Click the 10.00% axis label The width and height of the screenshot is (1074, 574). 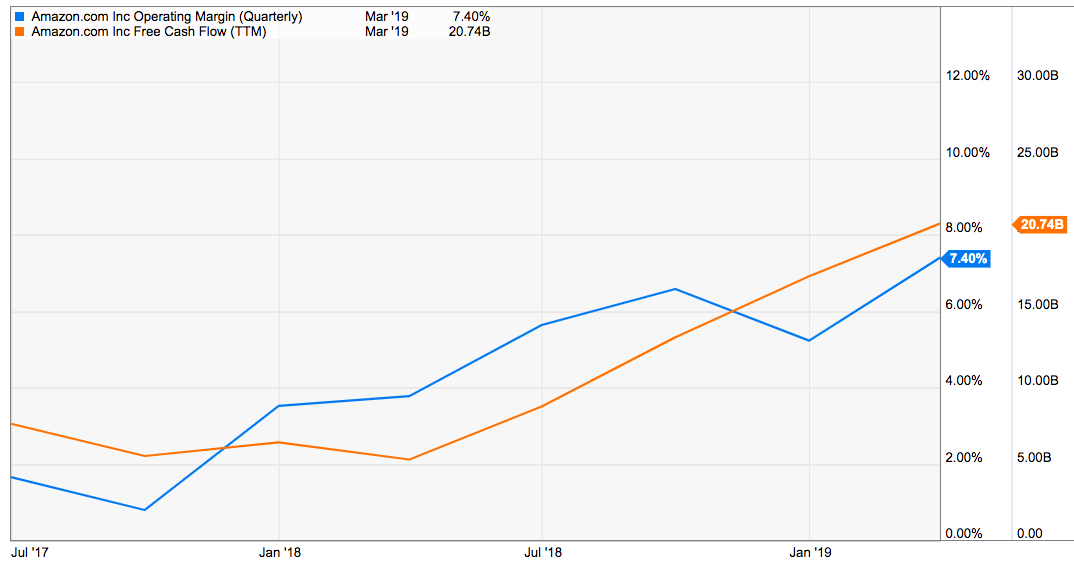coord(967,153)
